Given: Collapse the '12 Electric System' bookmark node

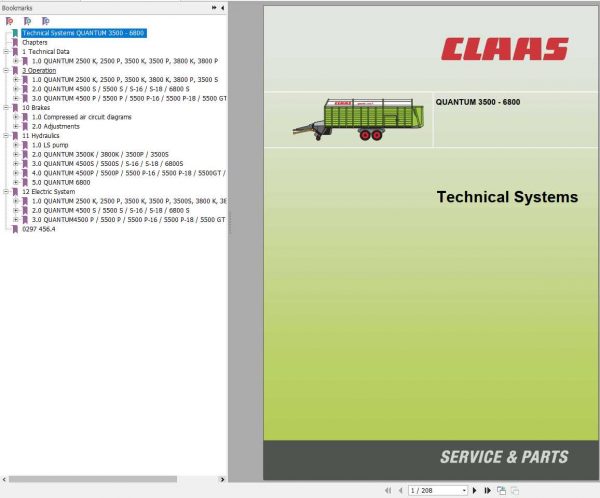Looking at the screenshot, I should (x=6, y=191).
